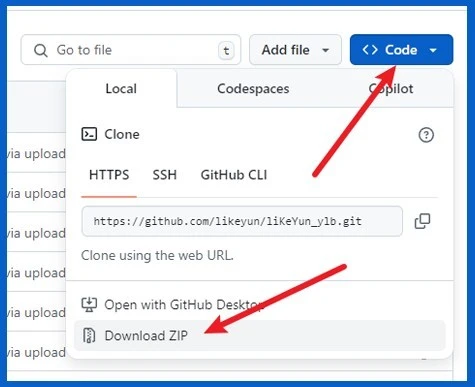This screenshot has height=387, width=475.
Task: Select the SSH clone option
Action: tap(165, 175)
